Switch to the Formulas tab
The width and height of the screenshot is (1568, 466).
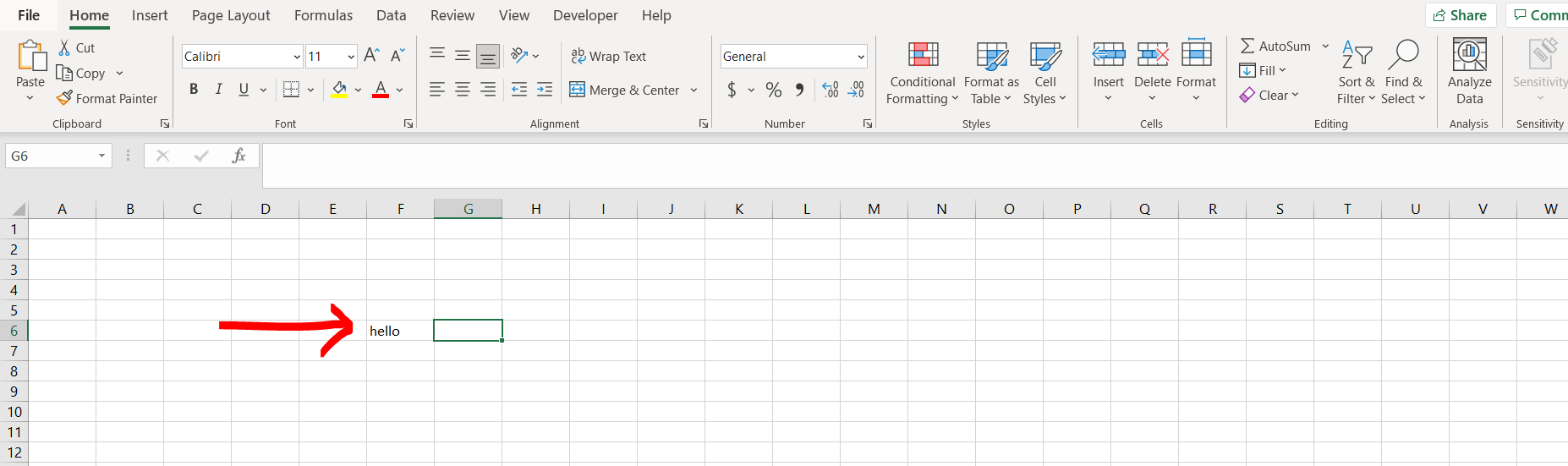[323, 15]
